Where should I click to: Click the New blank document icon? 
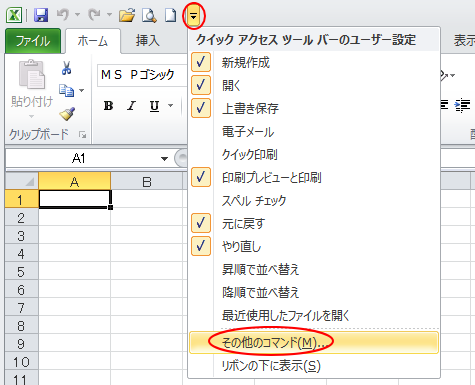(170, 15)
